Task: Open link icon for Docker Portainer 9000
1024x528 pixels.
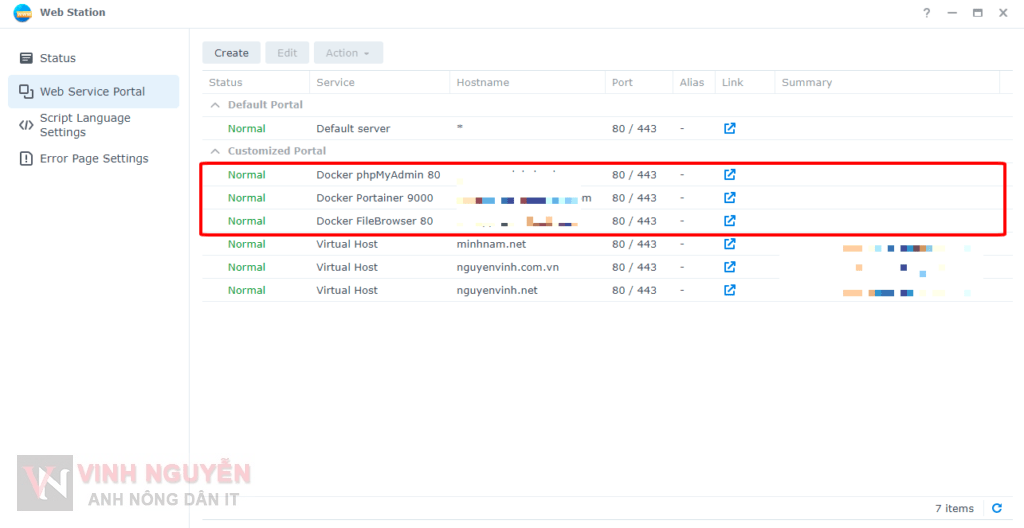Action: pyautogui.click(x=730, y=198)
